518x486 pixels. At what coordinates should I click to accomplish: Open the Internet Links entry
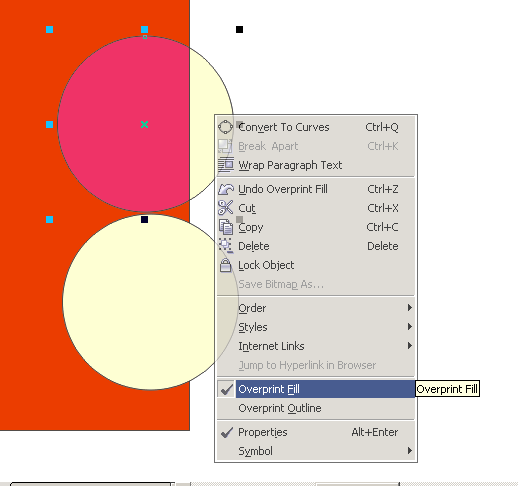pos(316,346)
